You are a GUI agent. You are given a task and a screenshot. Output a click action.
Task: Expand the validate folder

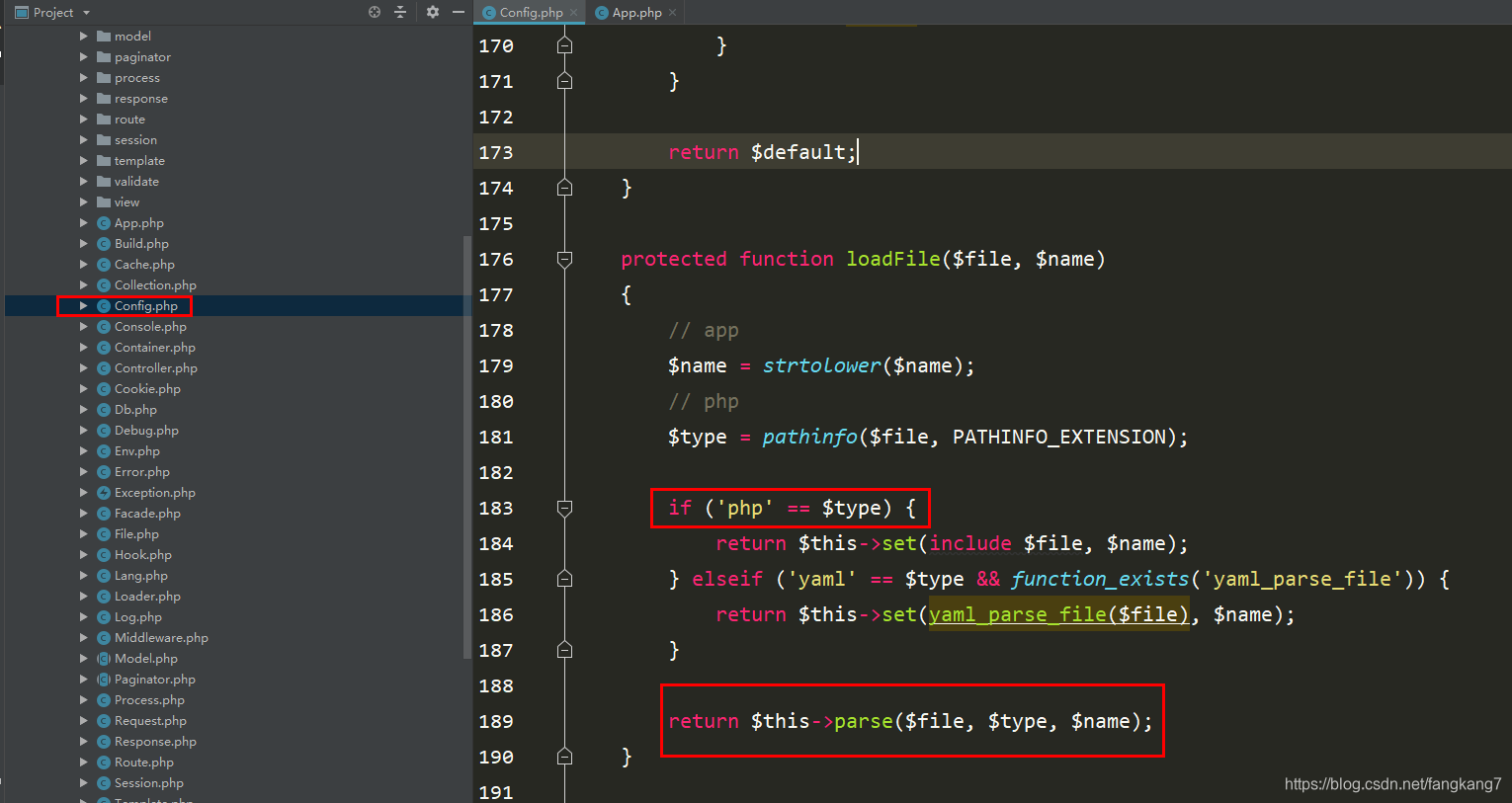pyautogui.click(x=84, y=182)
